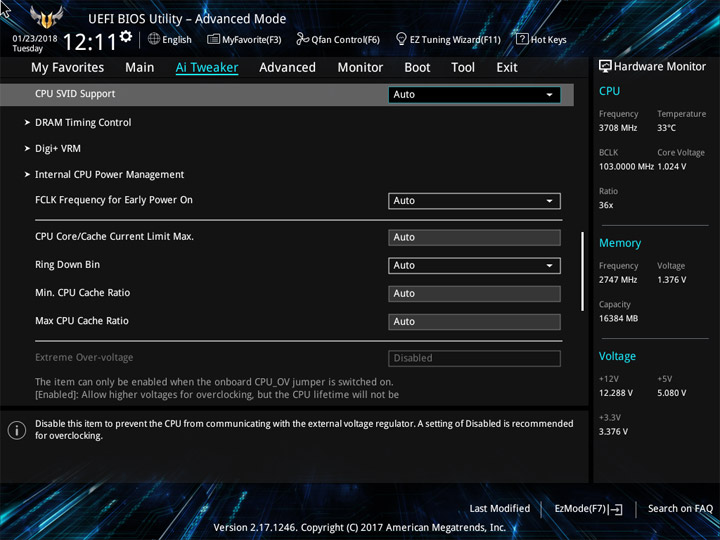The width and height of the screenshot is (720, 540).
Task: Go to the Exit tab
Action: (507, 68)
